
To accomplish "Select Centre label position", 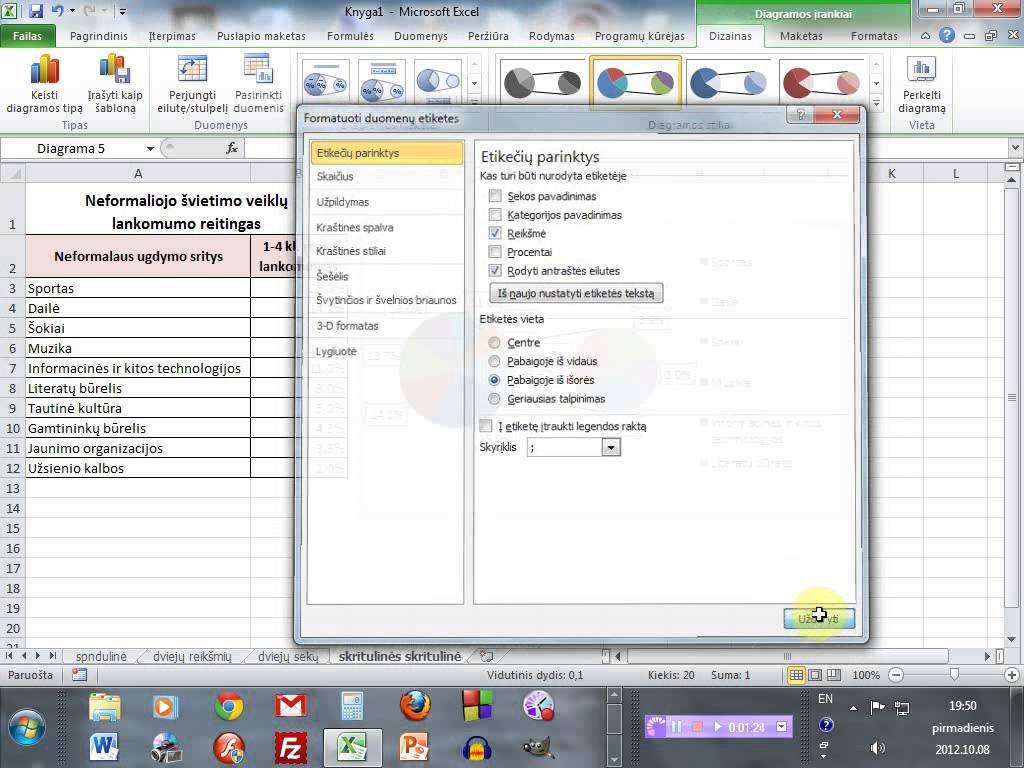I will click(x=494, y=342).
